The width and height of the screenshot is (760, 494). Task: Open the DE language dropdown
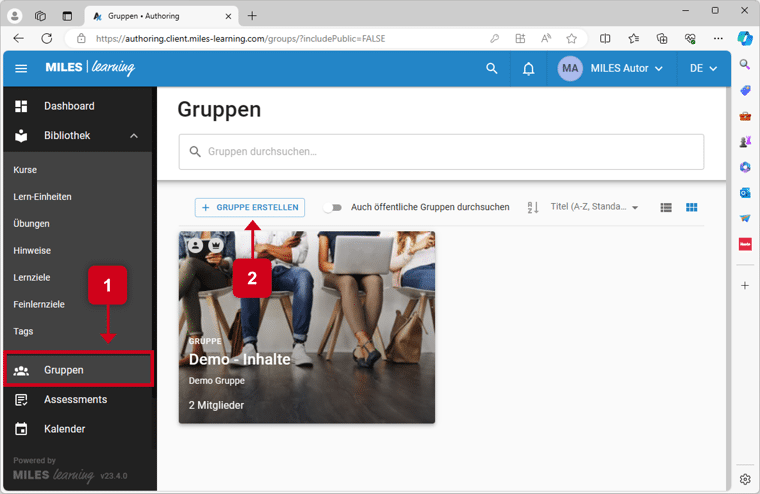tap(703, 69)
